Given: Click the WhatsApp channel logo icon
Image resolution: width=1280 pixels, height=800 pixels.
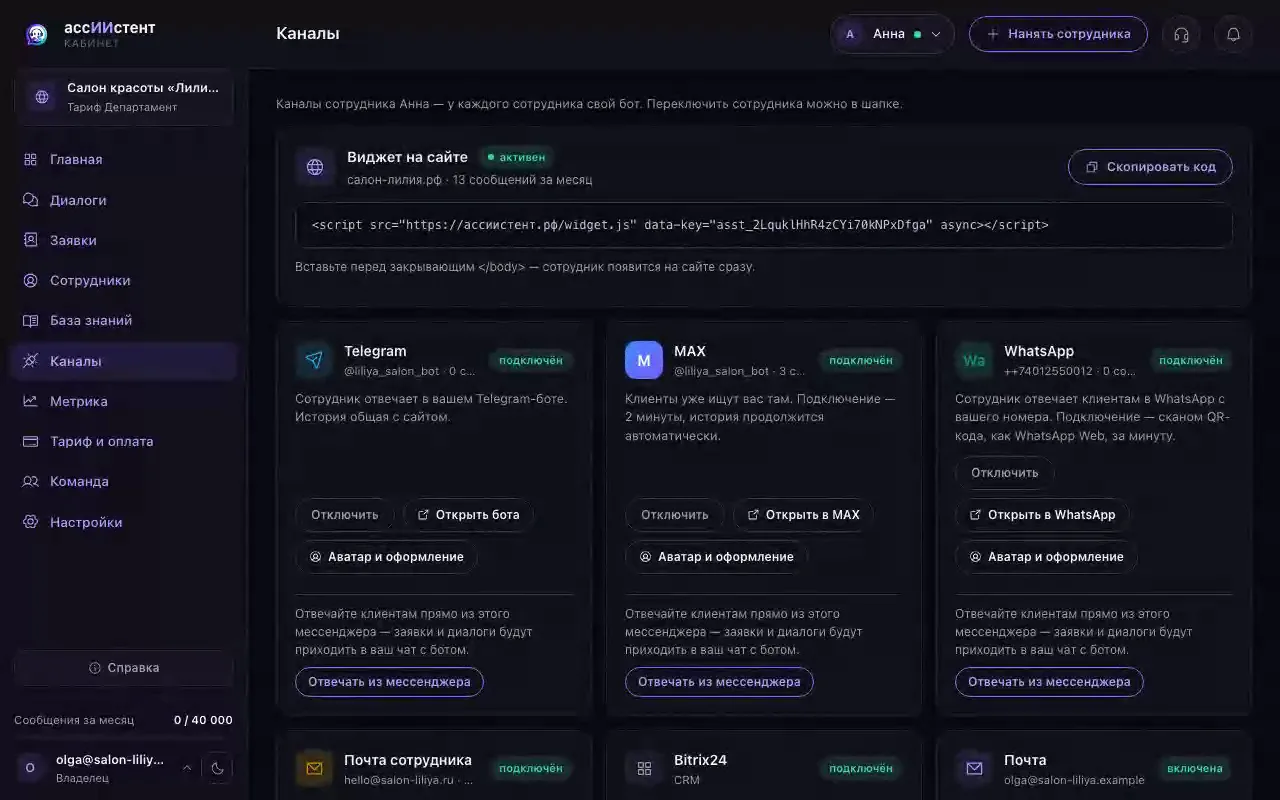Looking at the screenshot, I should point(974,360).
